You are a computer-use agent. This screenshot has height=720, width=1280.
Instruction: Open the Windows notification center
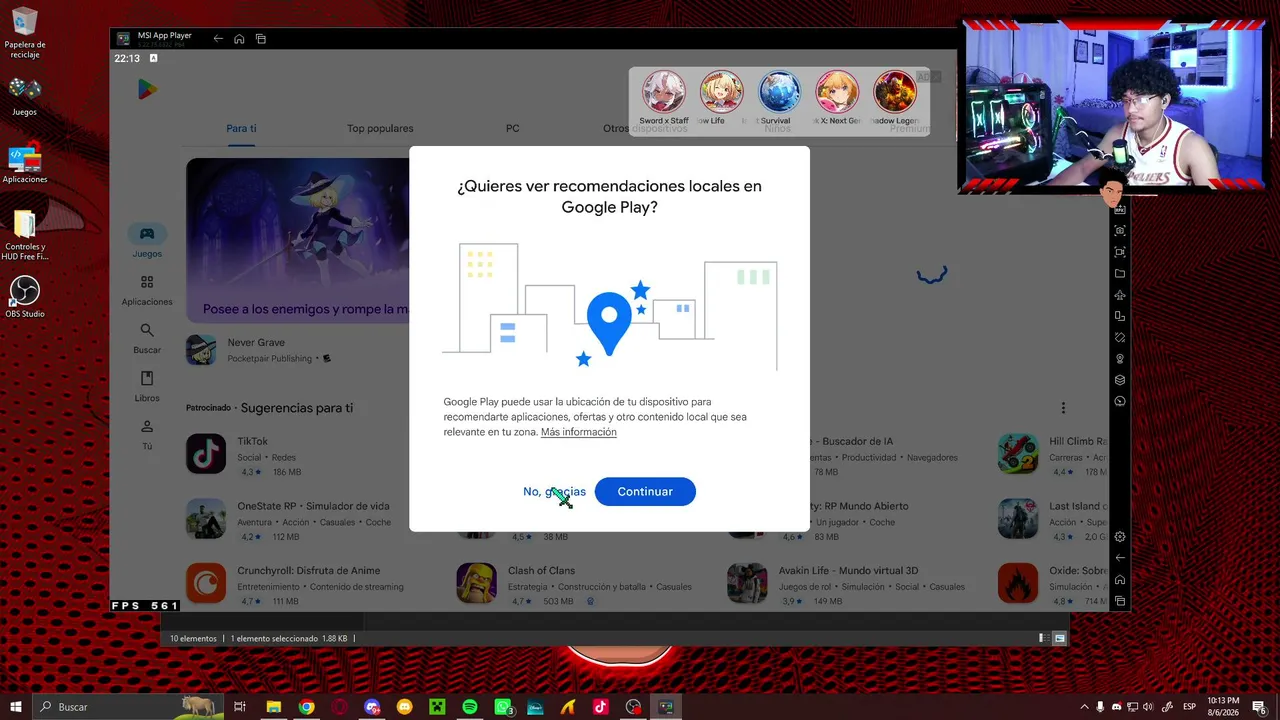(1259, 707)
